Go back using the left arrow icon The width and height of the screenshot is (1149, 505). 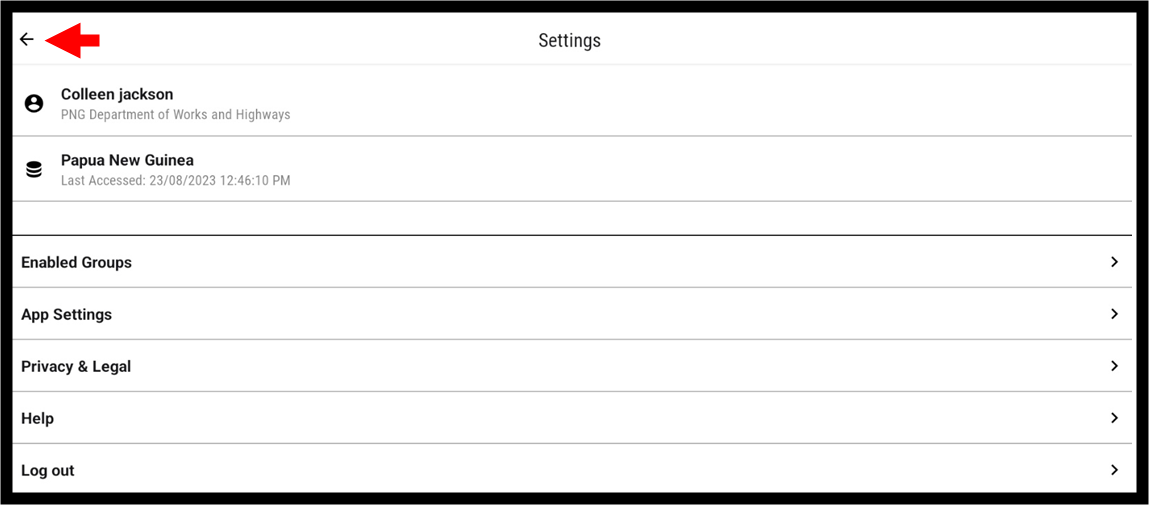point(27,40)
